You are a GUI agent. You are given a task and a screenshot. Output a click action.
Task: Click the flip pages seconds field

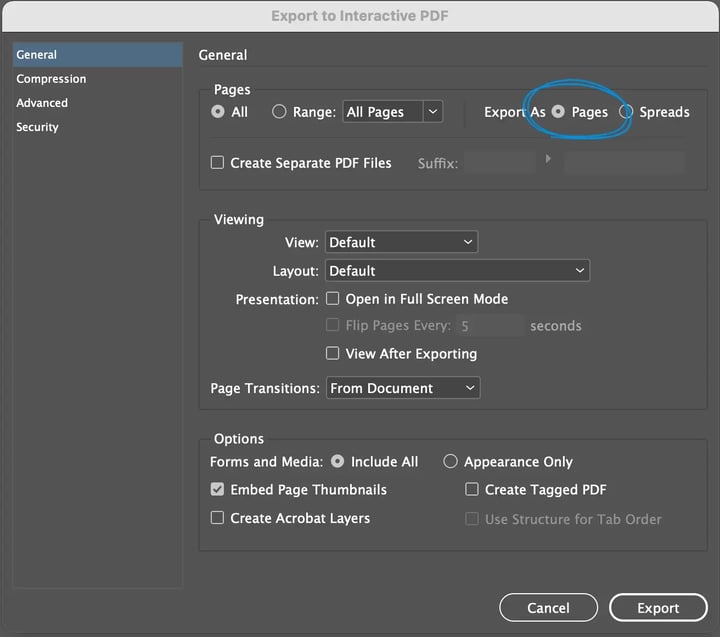pyautogui.click(x=490, y=326)
